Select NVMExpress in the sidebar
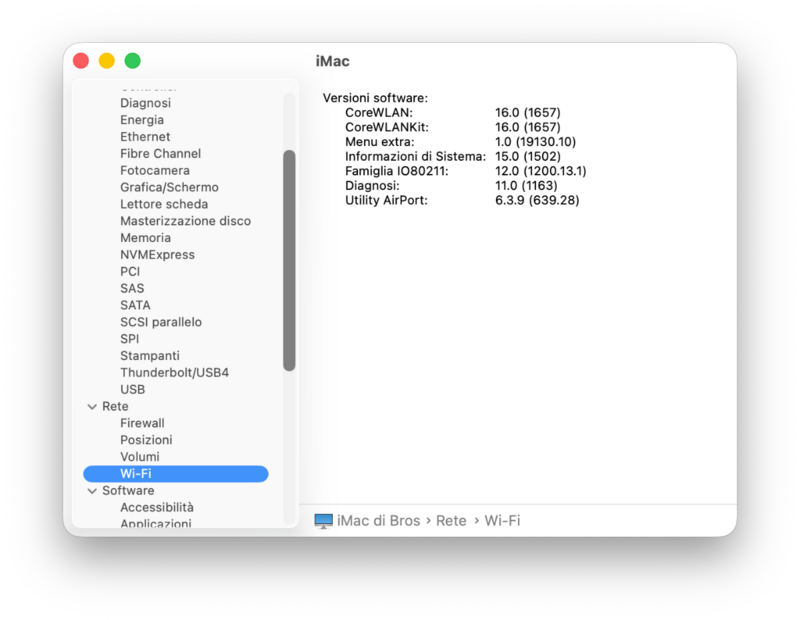This screenshot has height=620, width=800. [x=157, y=255]
